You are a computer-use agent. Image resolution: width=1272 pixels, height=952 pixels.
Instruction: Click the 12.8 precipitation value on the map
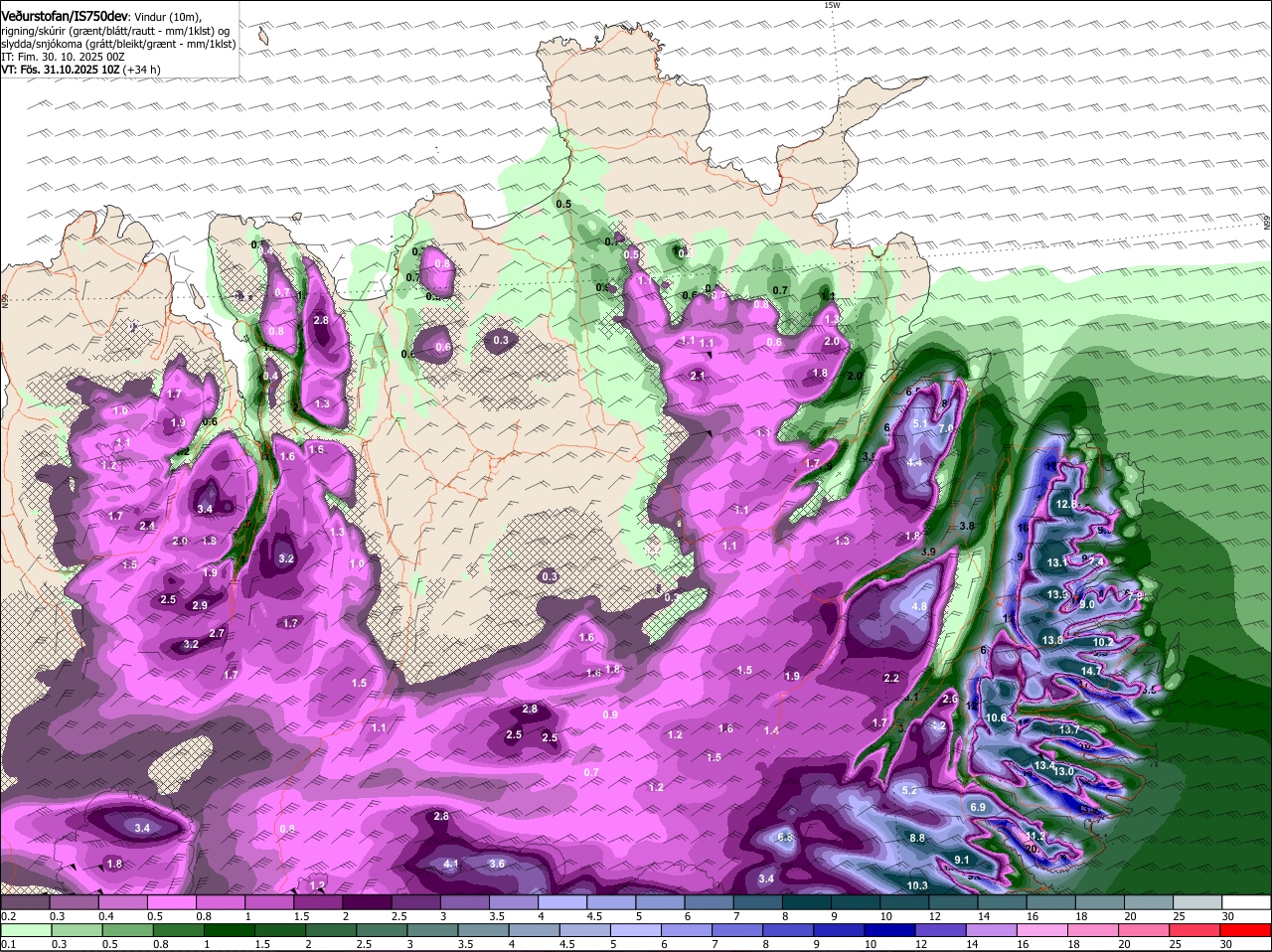(1066, 505)
